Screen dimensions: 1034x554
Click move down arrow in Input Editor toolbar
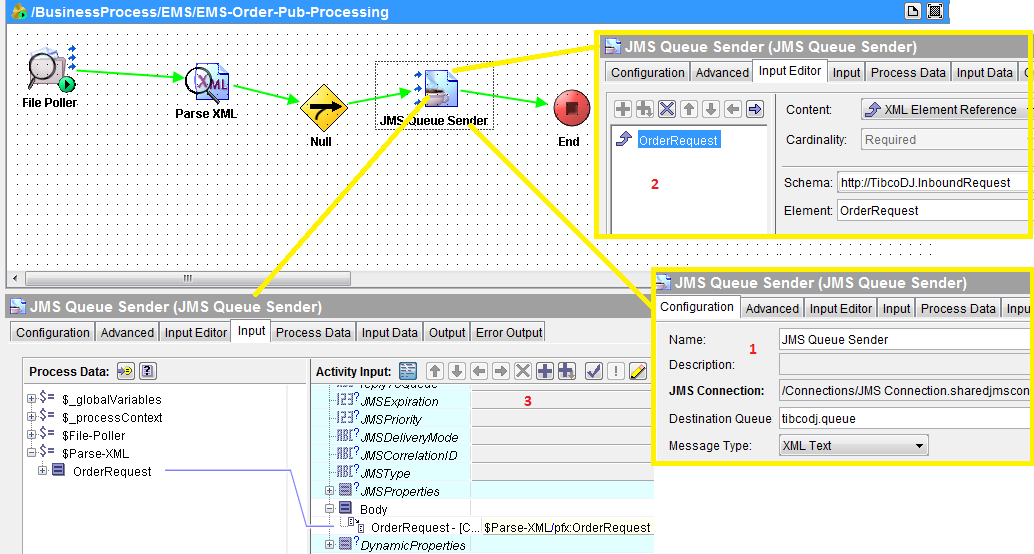(710, 109)
